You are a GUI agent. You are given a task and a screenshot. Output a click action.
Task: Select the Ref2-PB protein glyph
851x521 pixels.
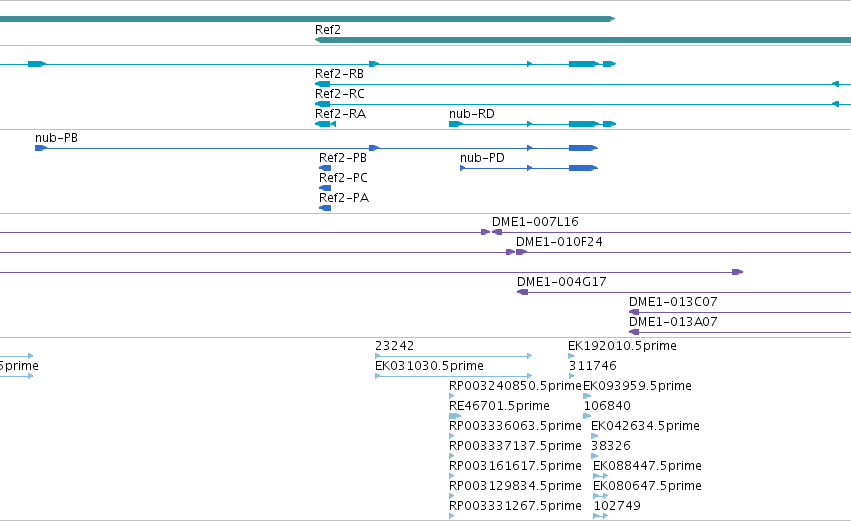point(325,168)
